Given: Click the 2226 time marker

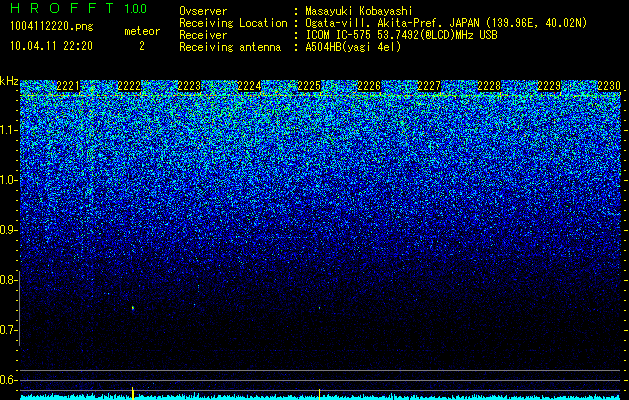Looking at the screenshot, I should point(369,86).
